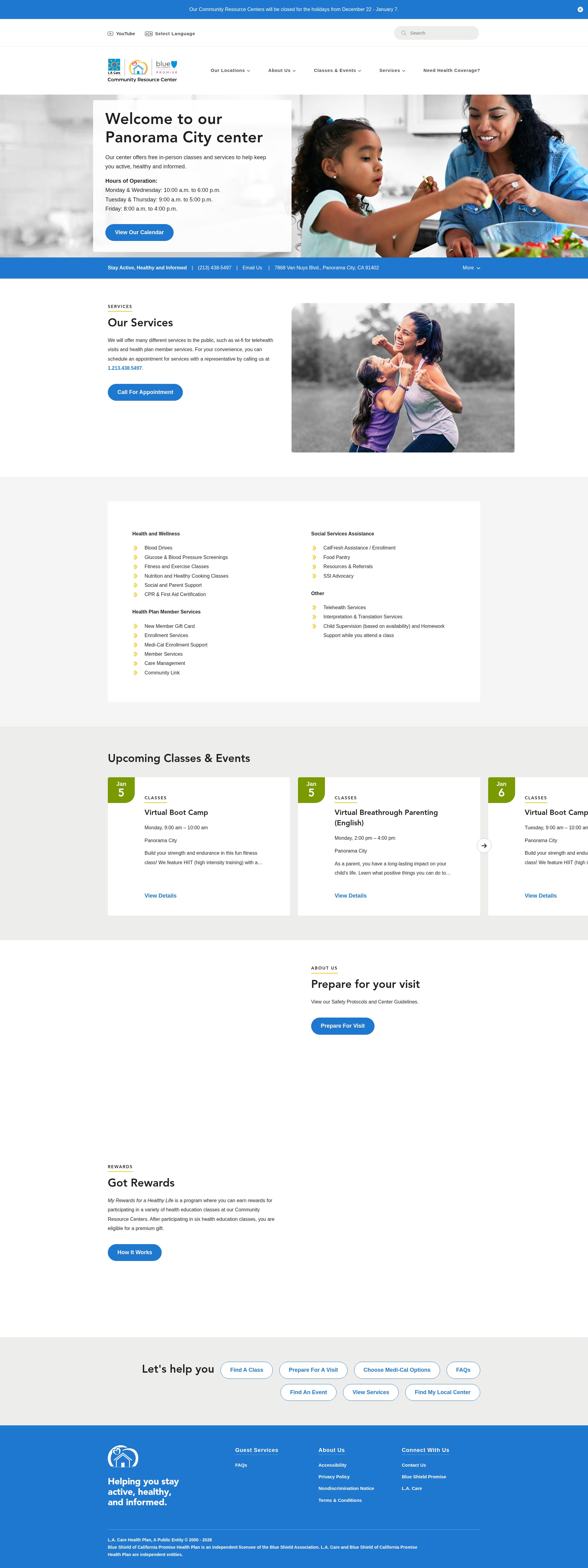Click the Telehealth Services list item
Screen dimensions: 588x1568
click(x=345, y=607)
